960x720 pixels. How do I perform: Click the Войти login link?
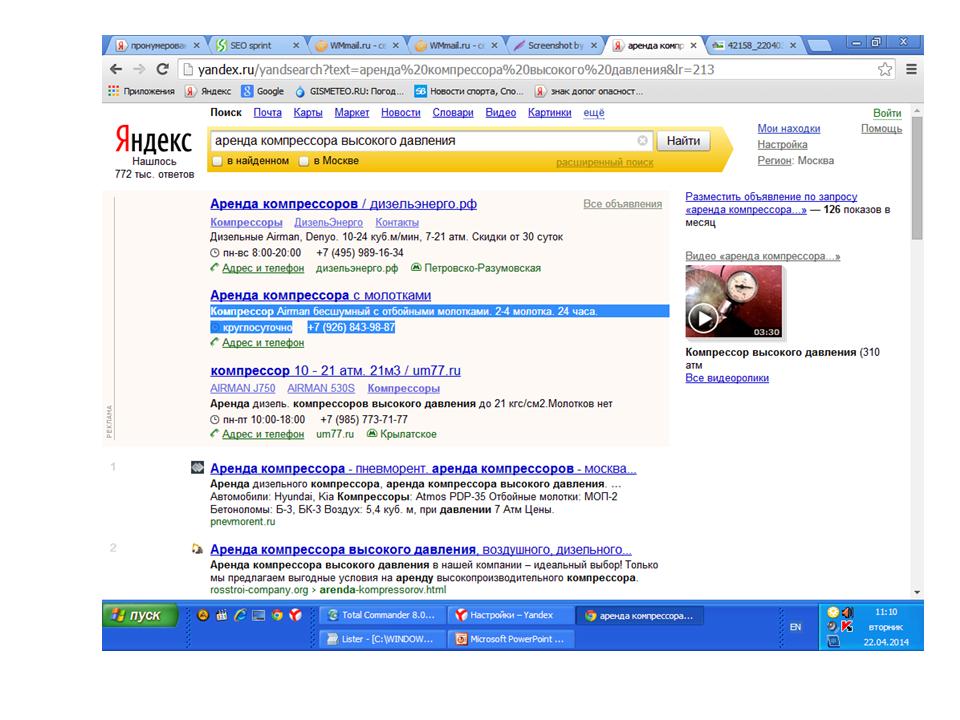click(x=887, y=113)
